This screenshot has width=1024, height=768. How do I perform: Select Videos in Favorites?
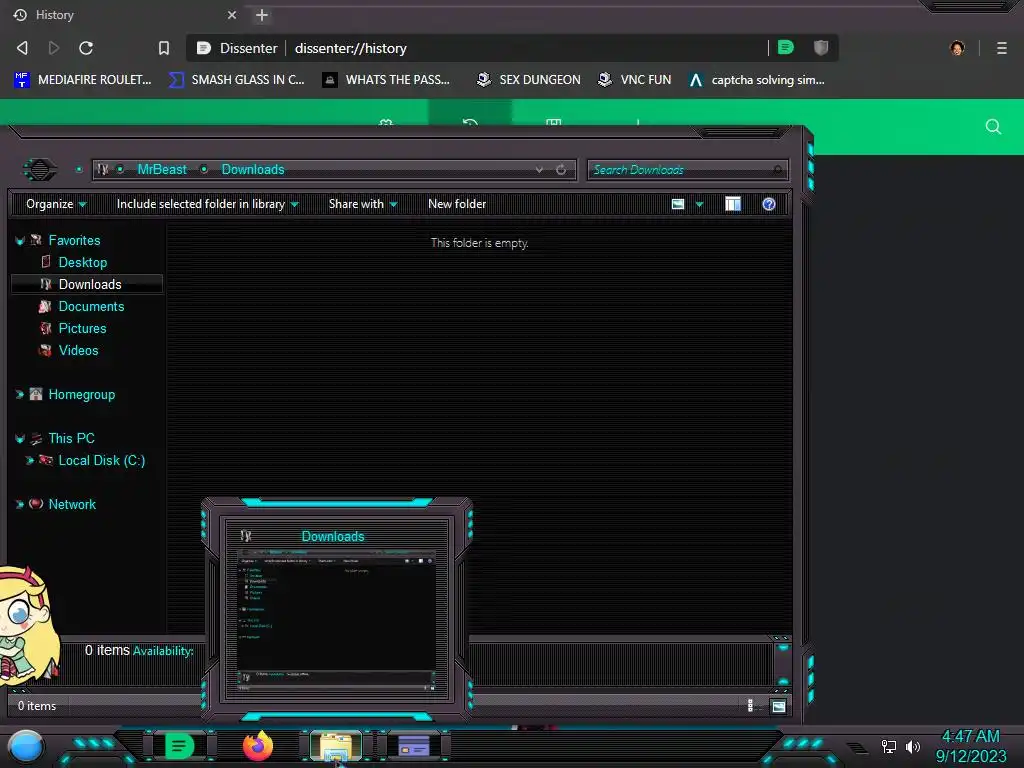point(78,351)
